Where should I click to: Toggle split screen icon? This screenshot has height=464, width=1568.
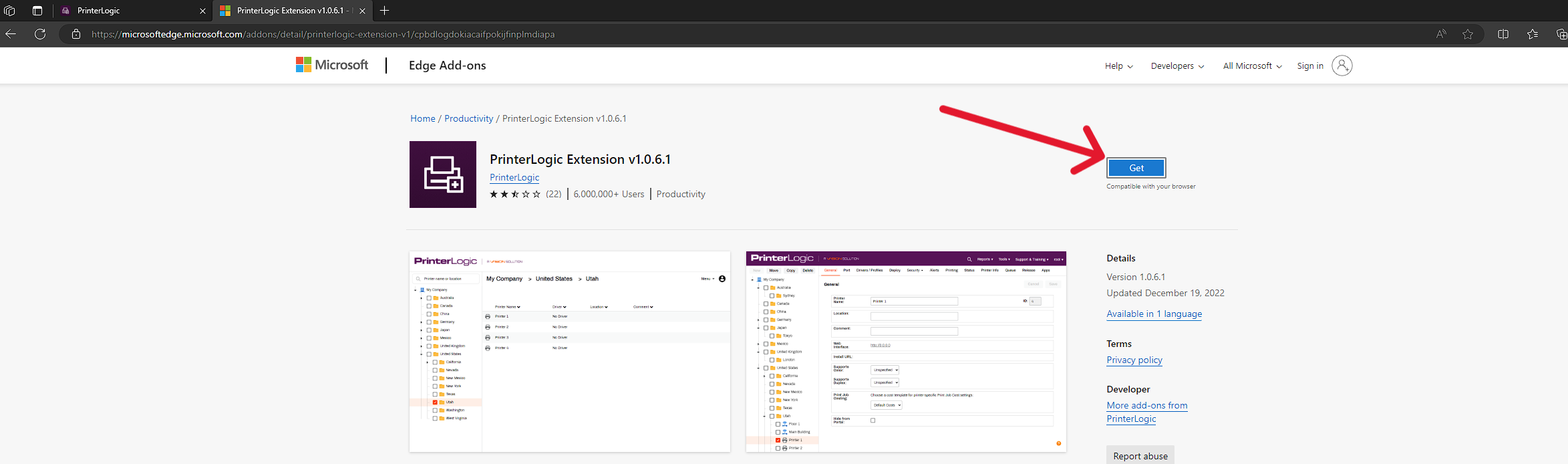1503,34
